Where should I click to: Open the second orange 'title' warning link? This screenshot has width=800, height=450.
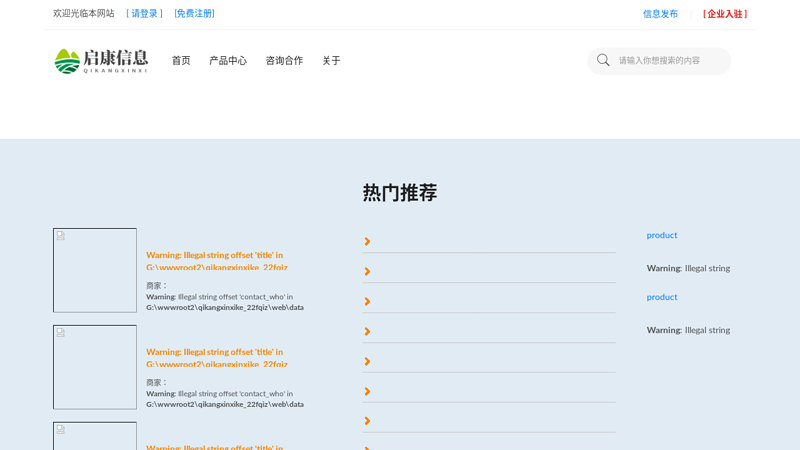coord(217,358)
